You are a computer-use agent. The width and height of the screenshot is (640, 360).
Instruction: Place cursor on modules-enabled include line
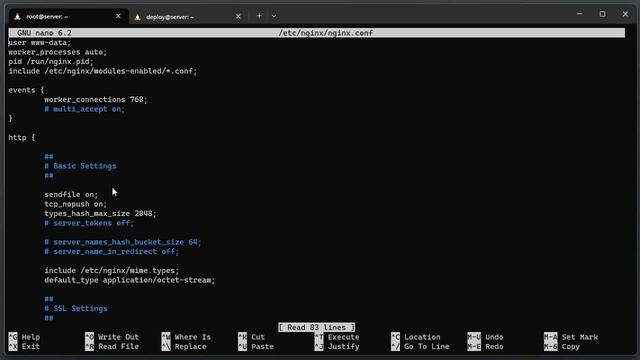point(102,71)
